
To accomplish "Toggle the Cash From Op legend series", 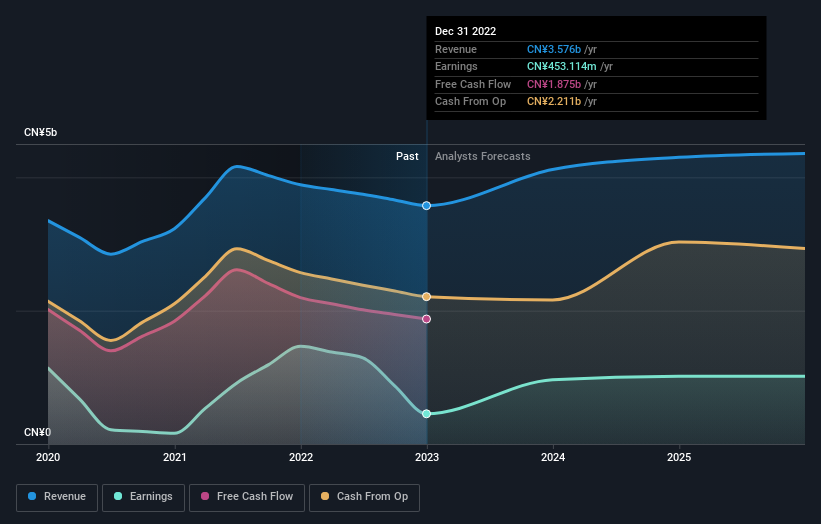I will coord(364,497).
